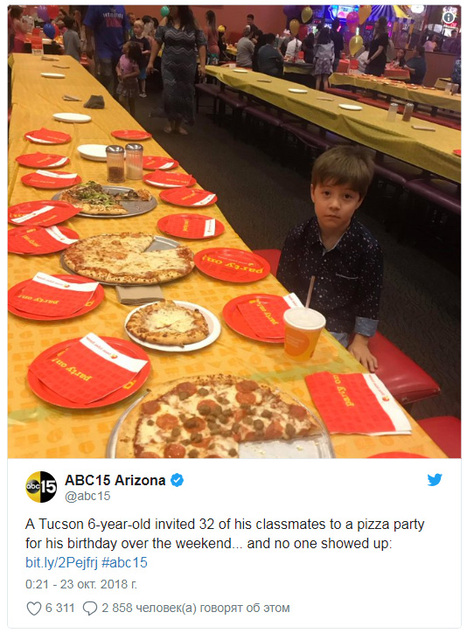The image size is (467, 640).
Task: Click the spice shakers in the photo
Action: [x=124, y=162]
